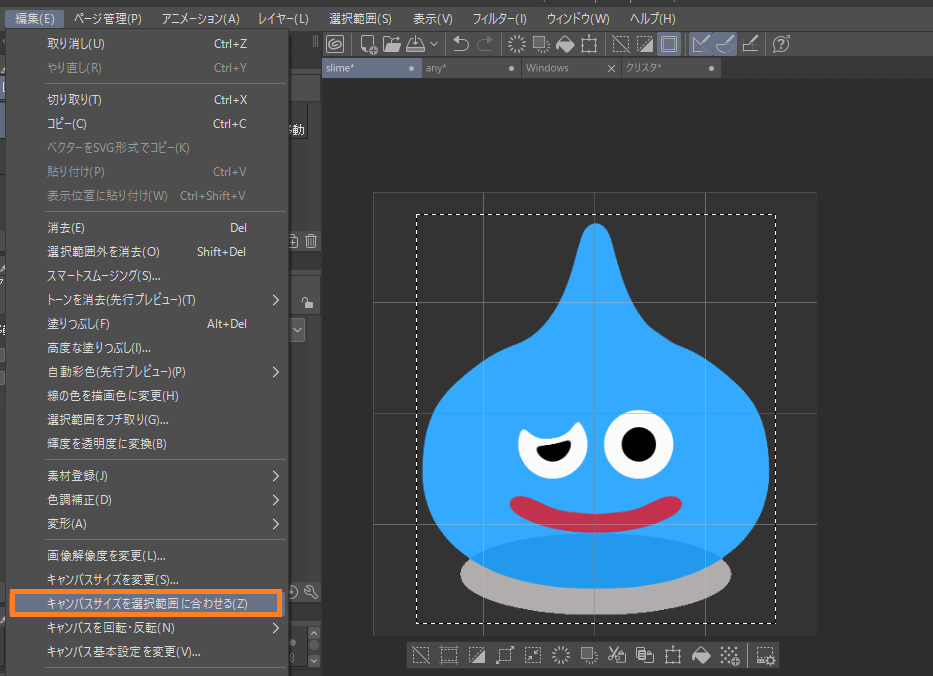The height and width of the screenshot is (676, 933).
Task: Click Invert selection in selection launcher
Action: click(x=477, y=655)
